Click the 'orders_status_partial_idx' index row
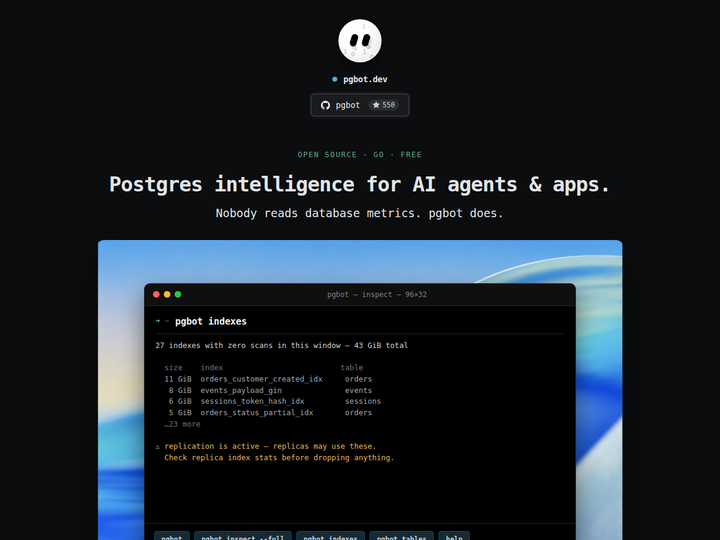 tap(268, 413)
